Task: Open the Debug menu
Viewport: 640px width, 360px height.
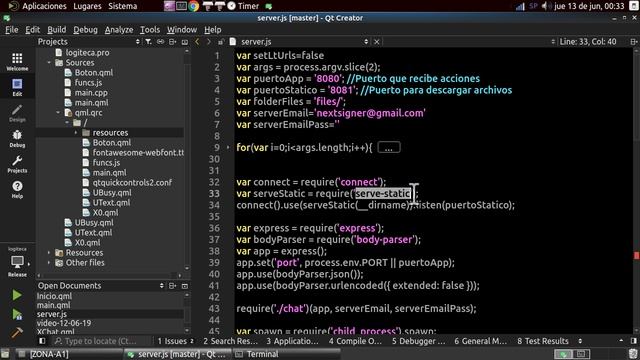Action: 85,30
